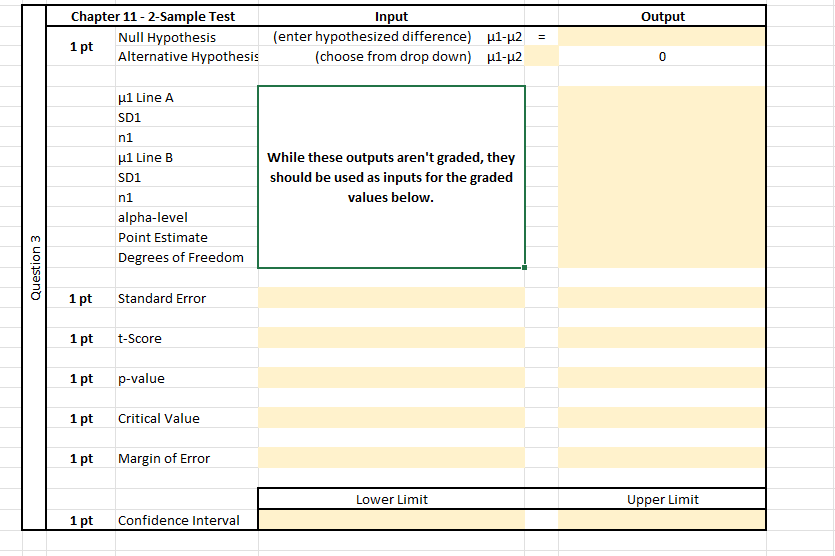Select the 'Output' column header
Viewport: 835px width, 556px height.
coord(662,17)
